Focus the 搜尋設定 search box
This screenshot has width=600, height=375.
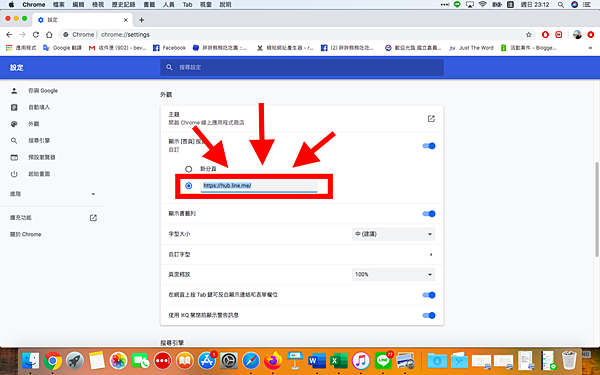302,67
